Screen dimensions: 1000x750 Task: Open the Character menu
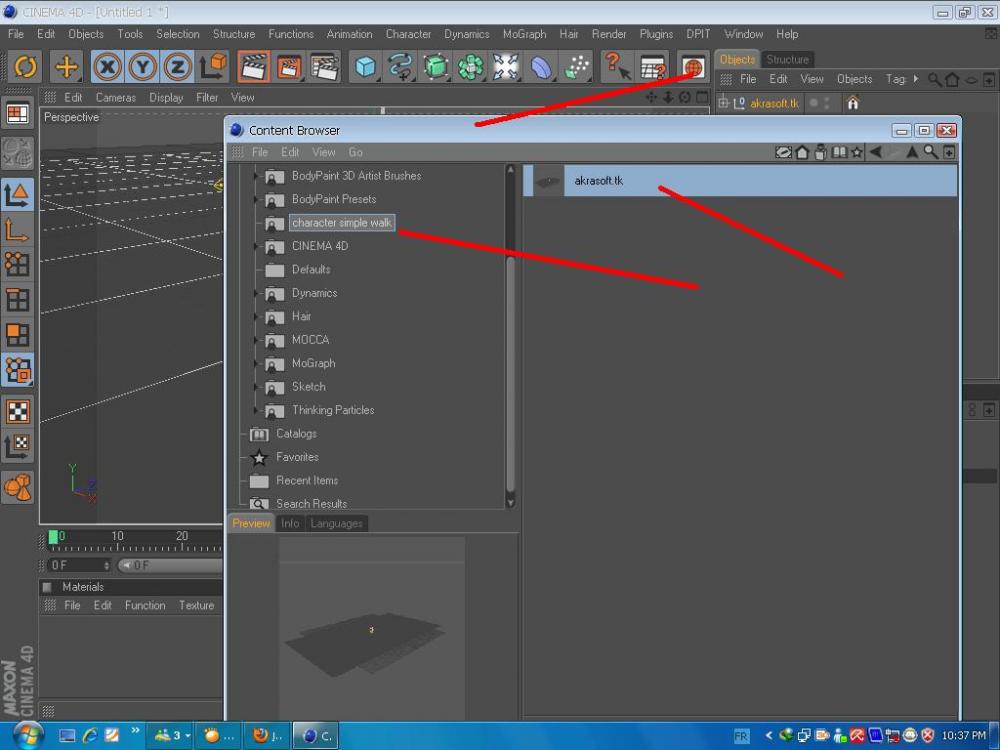tap(408, 34)
